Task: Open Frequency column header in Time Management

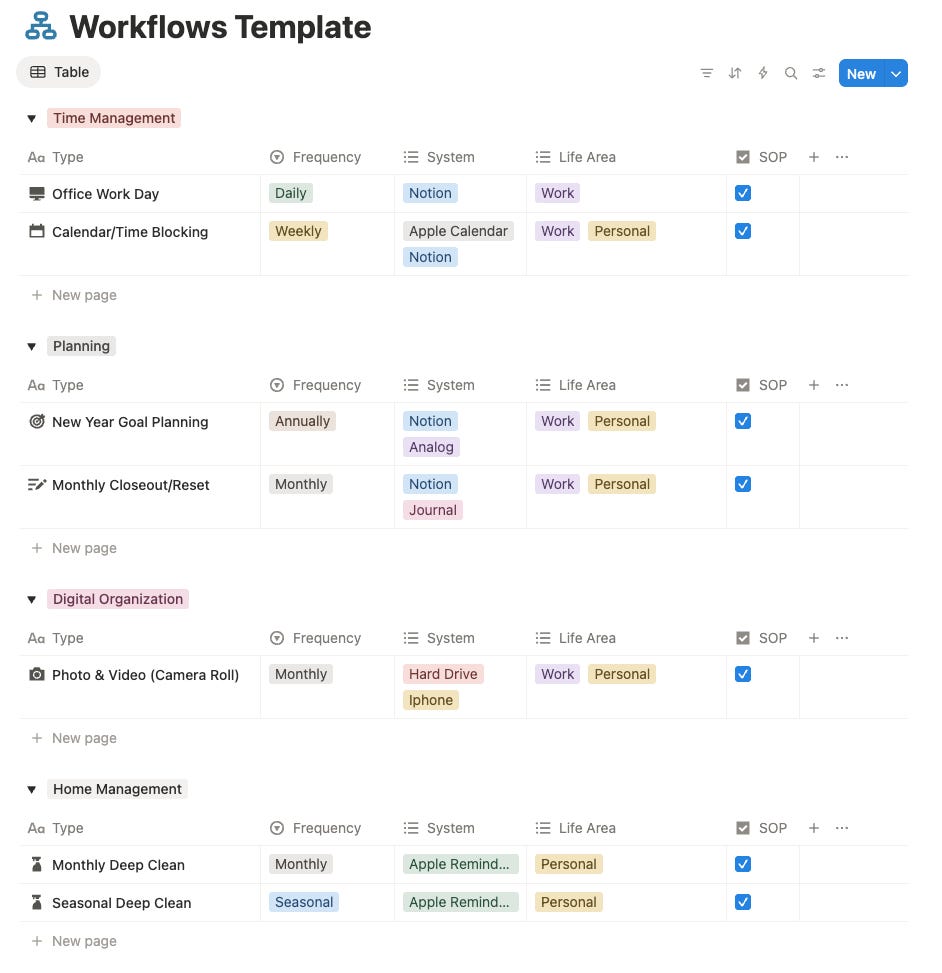Action: [x=316, y=157]
